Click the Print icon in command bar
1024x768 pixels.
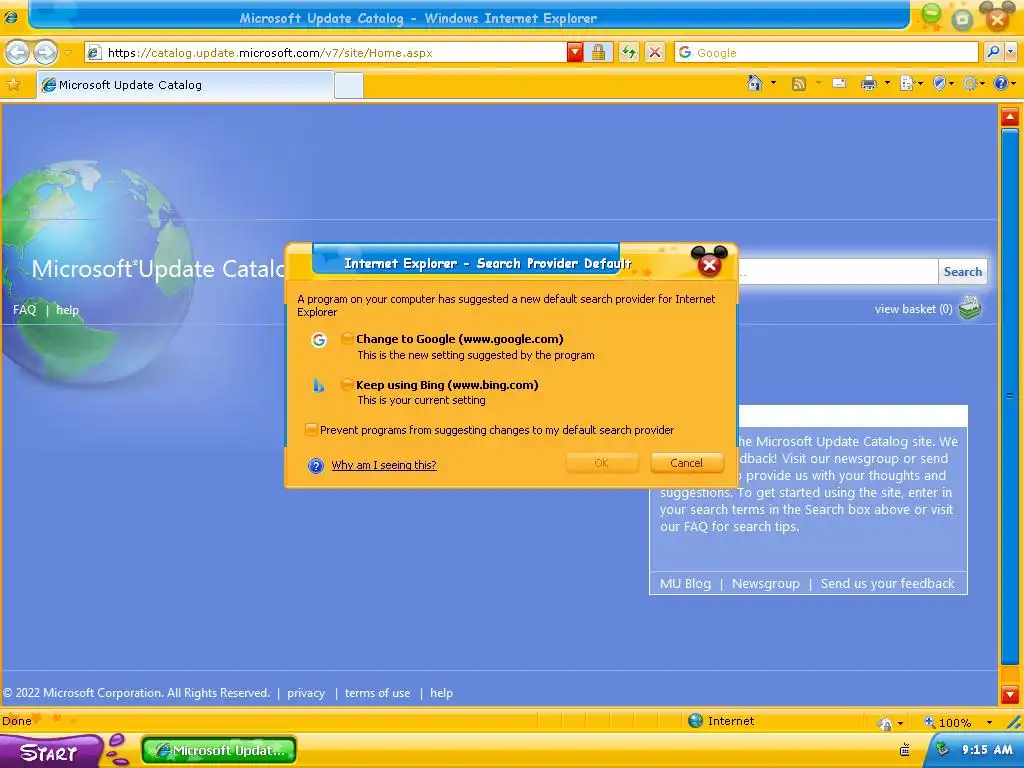tap(869, 83)
